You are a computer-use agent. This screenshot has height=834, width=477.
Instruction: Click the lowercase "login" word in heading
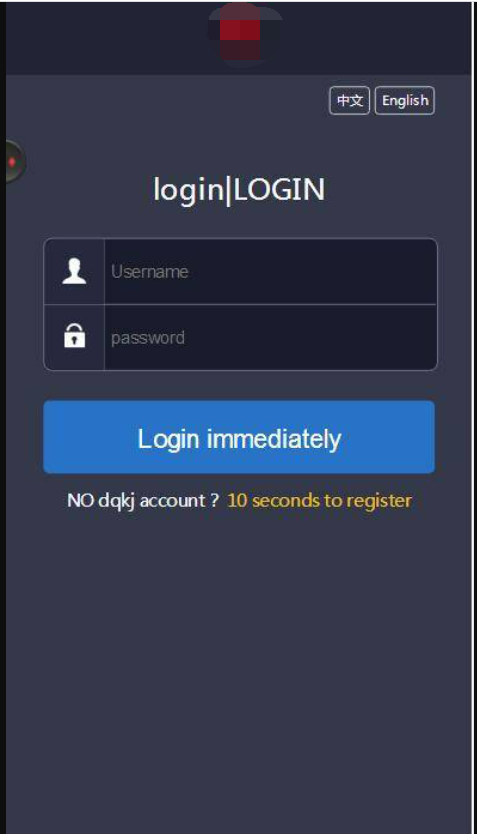[x=189, y=190]
